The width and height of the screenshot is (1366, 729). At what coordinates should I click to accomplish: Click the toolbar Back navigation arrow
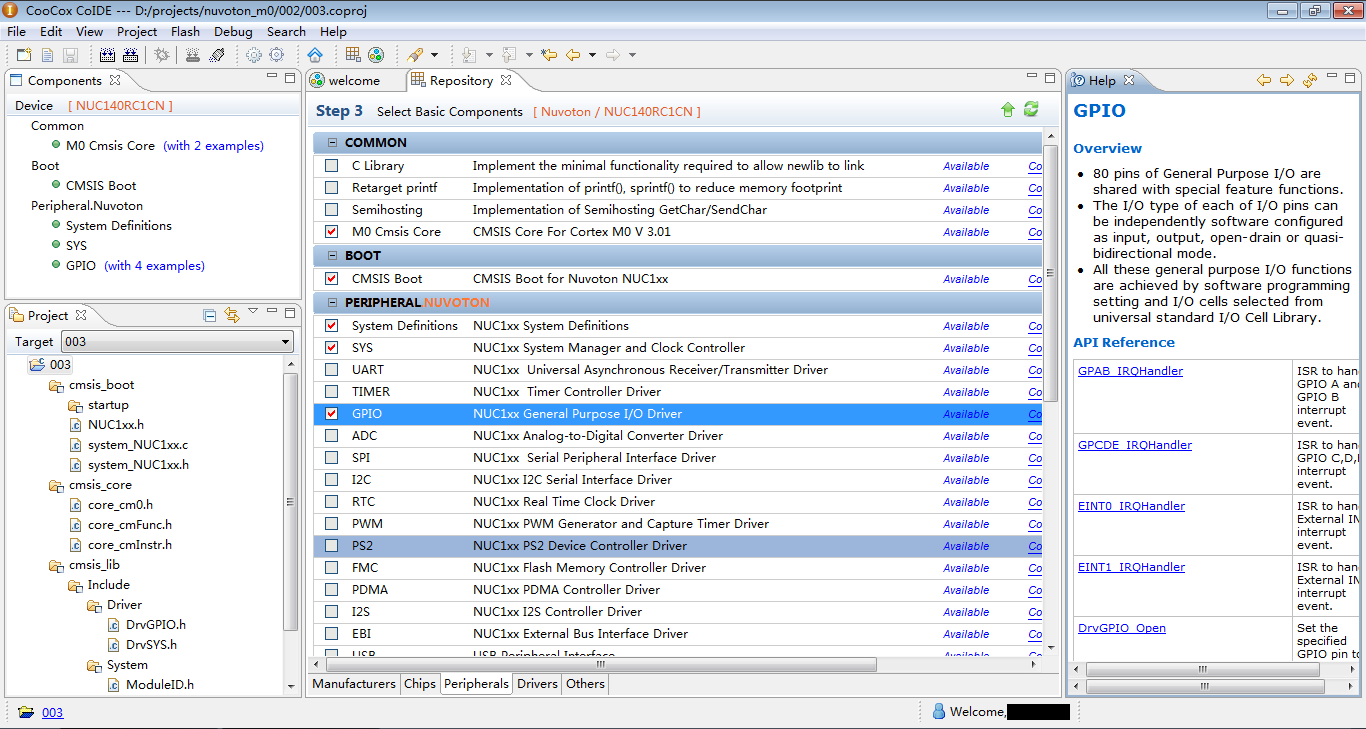(x=573, y=55)
